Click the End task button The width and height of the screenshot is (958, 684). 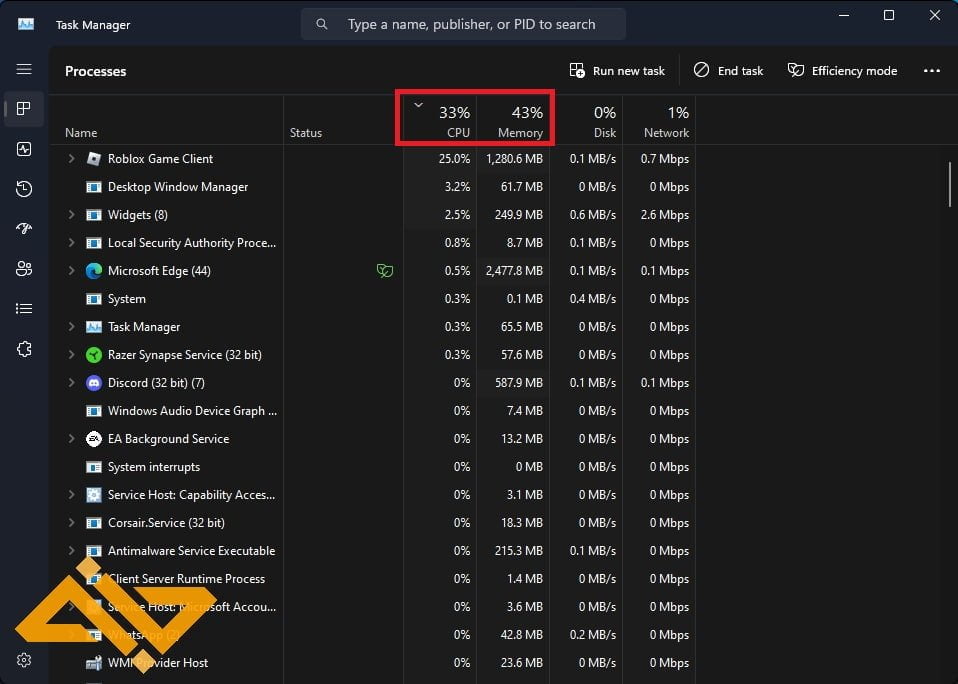point(729,71)
